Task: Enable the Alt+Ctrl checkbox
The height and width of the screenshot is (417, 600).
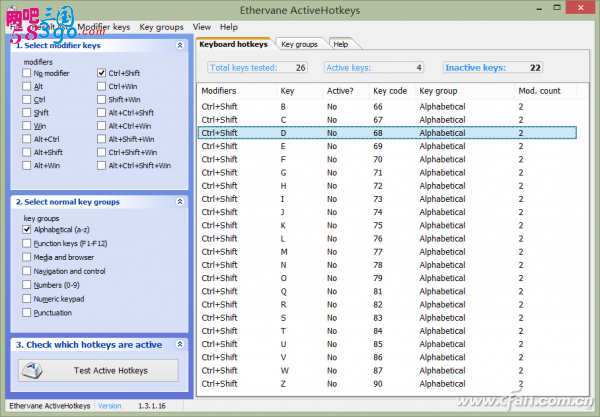Action: coord(26,139)
